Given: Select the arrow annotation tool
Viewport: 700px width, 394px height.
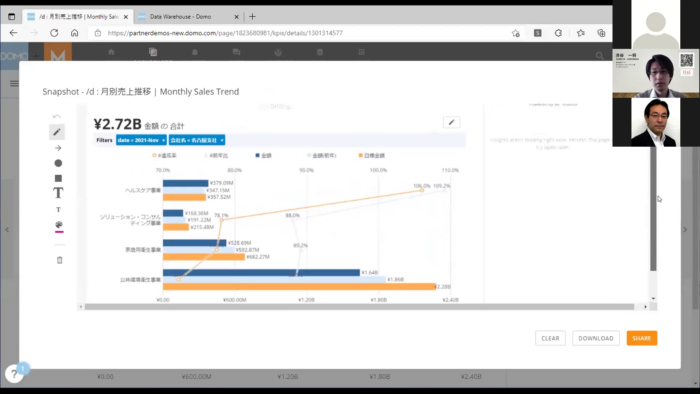Looking at the screenshot, I should [x=58, y=148].
